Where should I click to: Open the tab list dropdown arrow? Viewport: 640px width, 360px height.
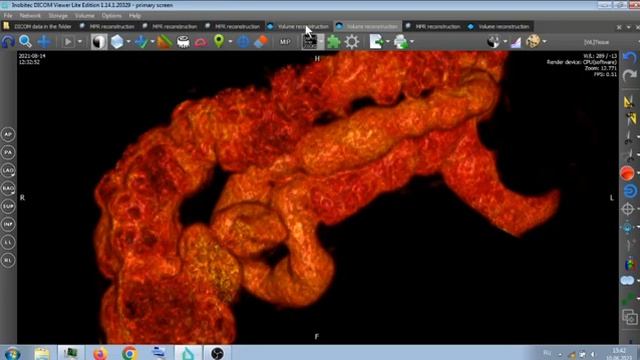point(628,27)
